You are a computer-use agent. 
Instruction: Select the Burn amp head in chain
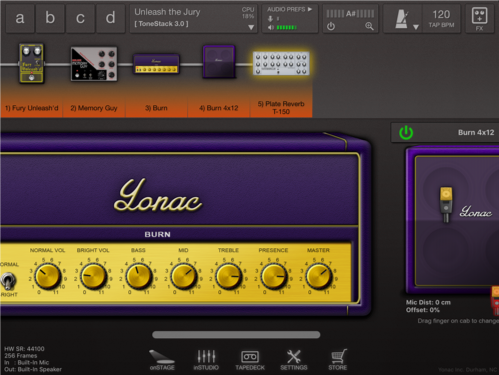[156, 64]
